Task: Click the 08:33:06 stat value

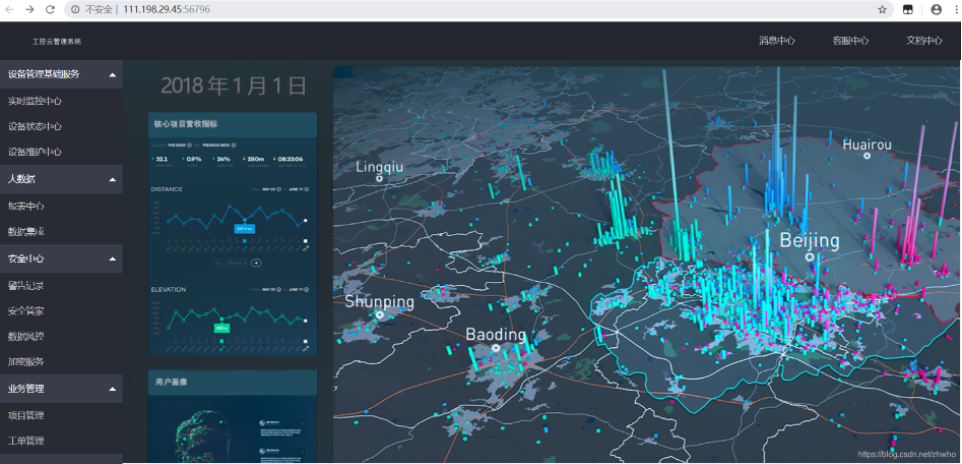Action: tap(291, 159)
